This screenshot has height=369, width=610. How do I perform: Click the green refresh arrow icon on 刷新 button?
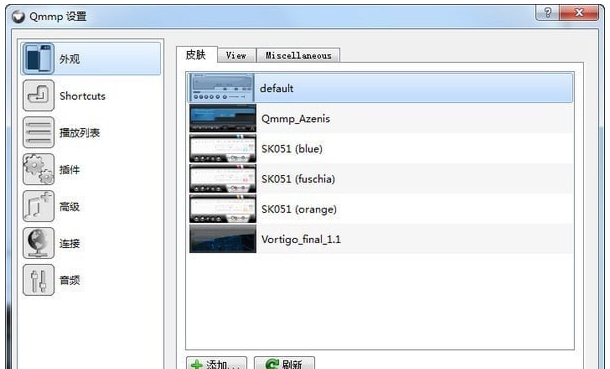tap(272, 364)
